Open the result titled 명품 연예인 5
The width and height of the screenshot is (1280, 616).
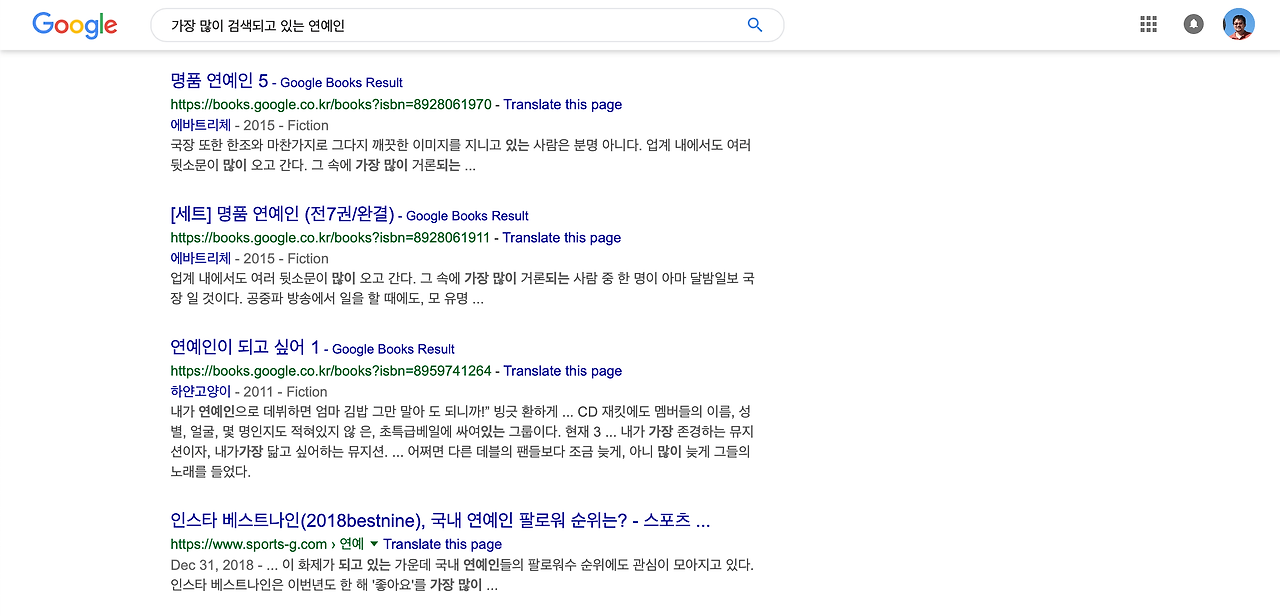point(220,81)
